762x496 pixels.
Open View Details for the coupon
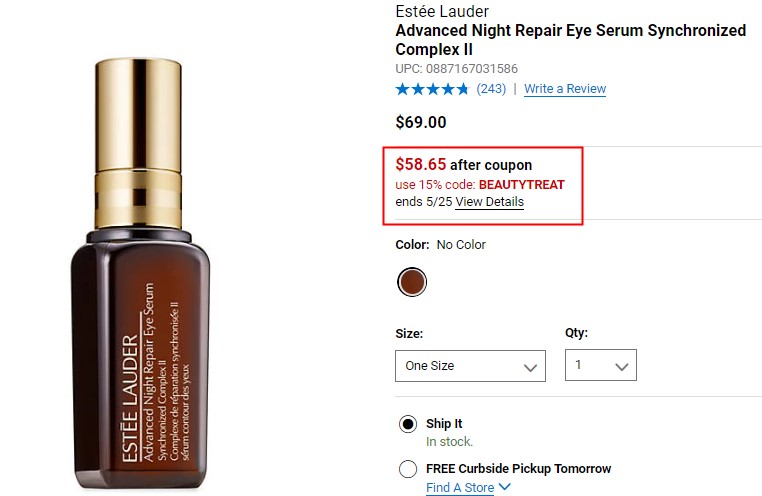pos(489,202)
